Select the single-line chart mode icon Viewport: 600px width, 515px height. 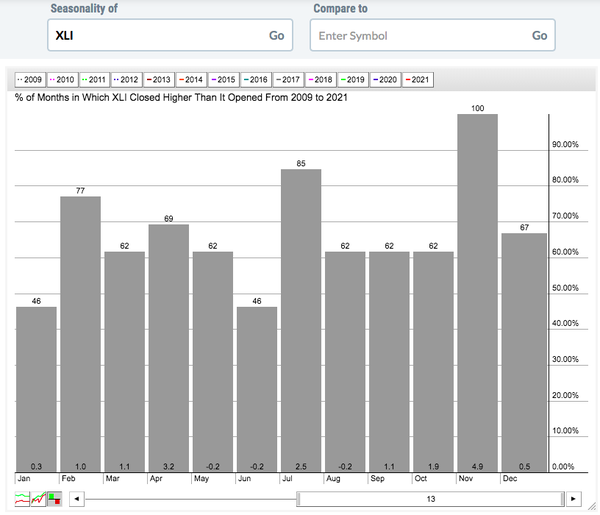tap(38, 498)
